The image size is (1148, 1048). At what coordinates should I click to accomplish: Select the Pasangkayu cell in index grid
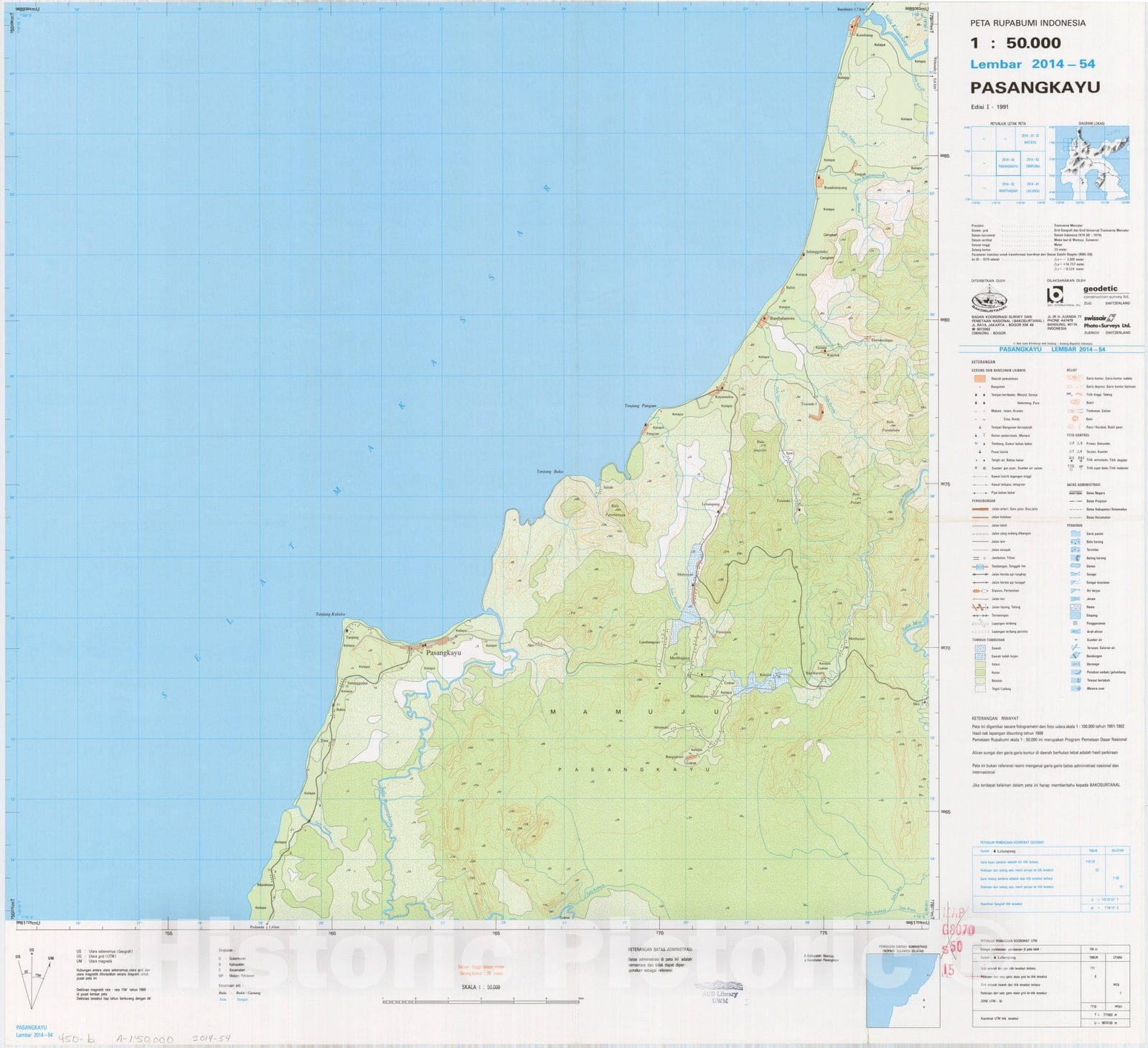pyautogui.click(x=1007, y=163)
